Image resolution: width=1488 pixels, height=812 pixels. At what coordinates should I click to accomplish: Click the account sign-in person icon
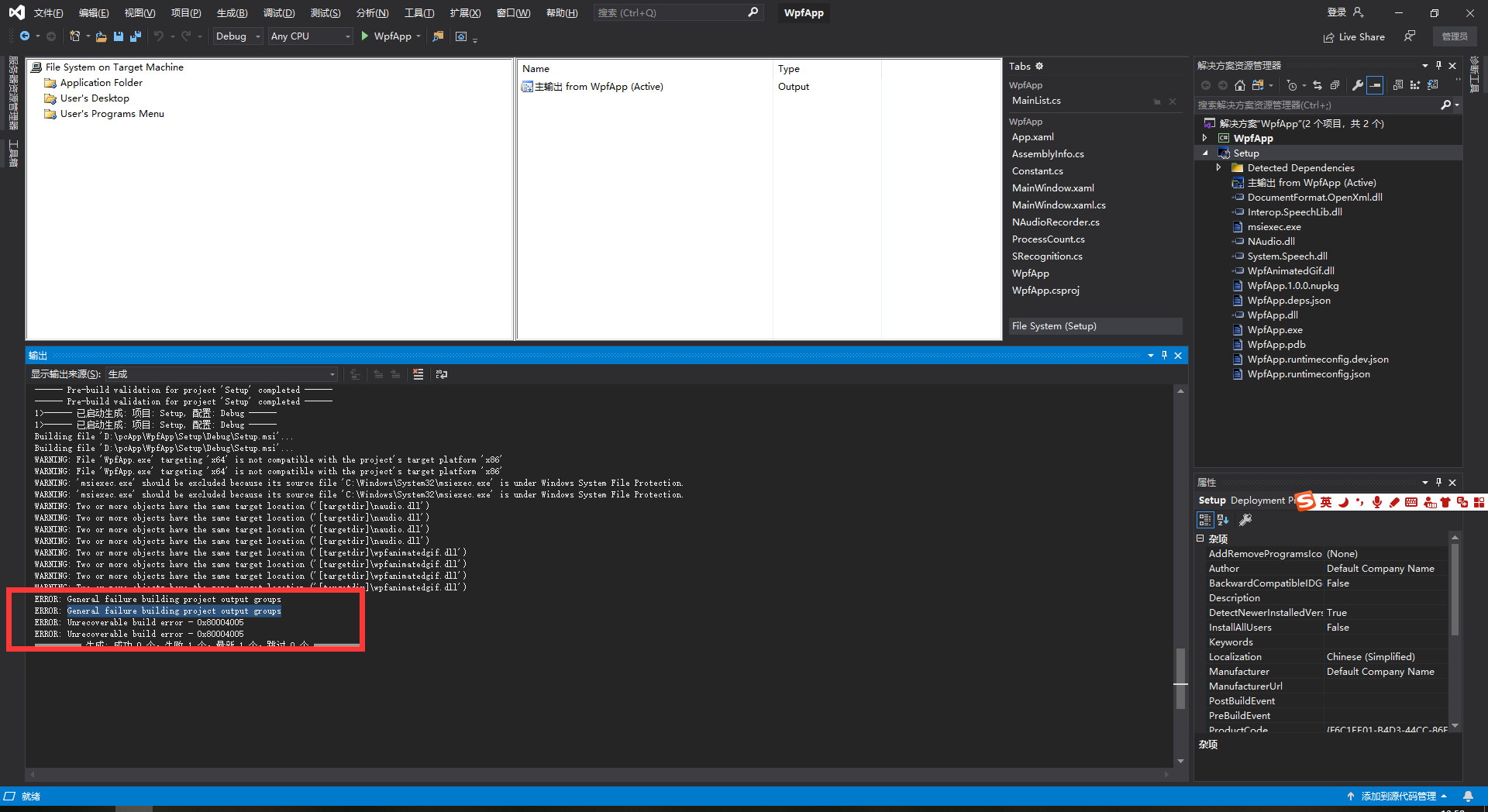tap(1358, 12)
